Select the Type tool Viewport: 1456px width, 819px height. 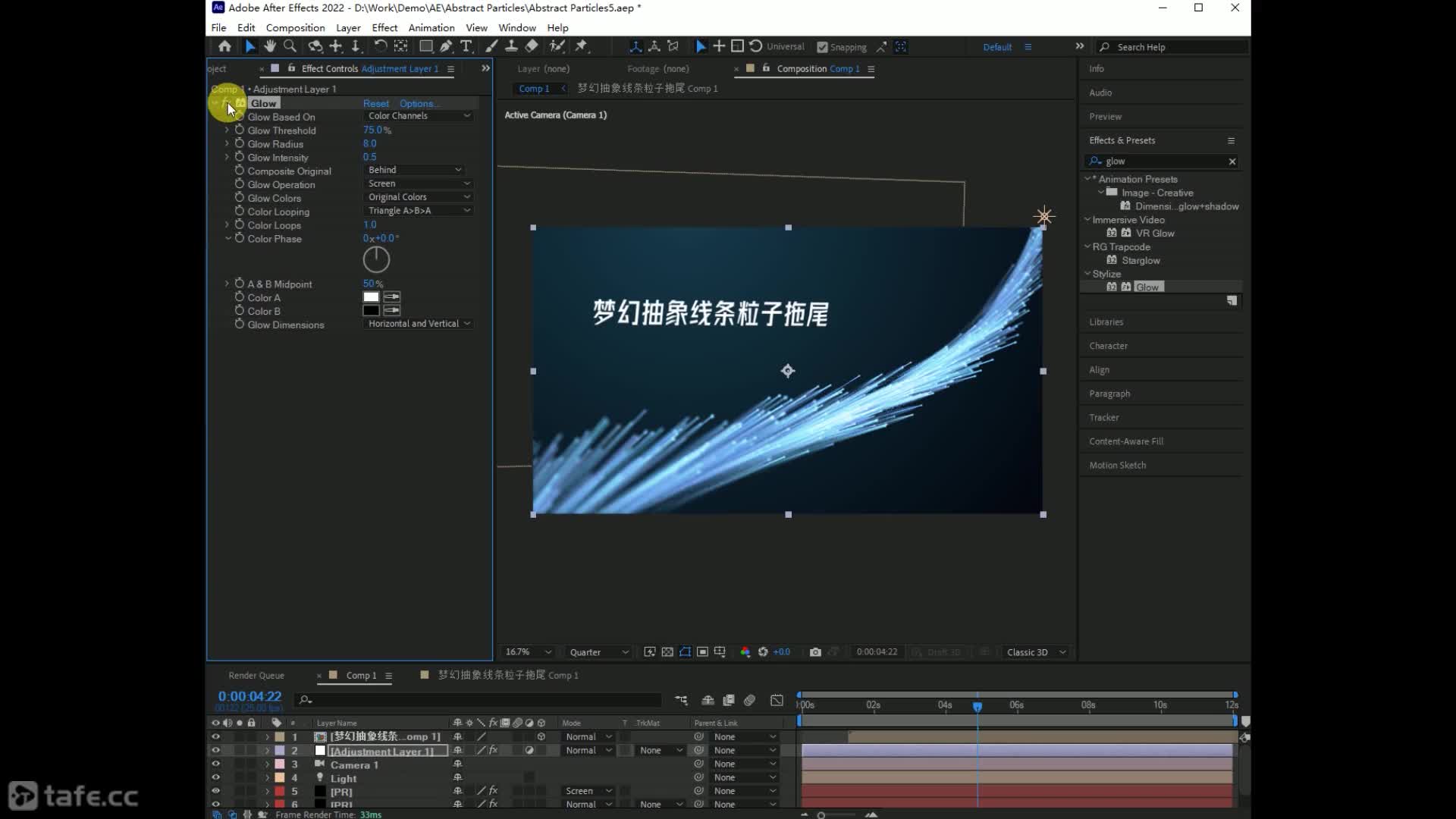coord(466,46)
